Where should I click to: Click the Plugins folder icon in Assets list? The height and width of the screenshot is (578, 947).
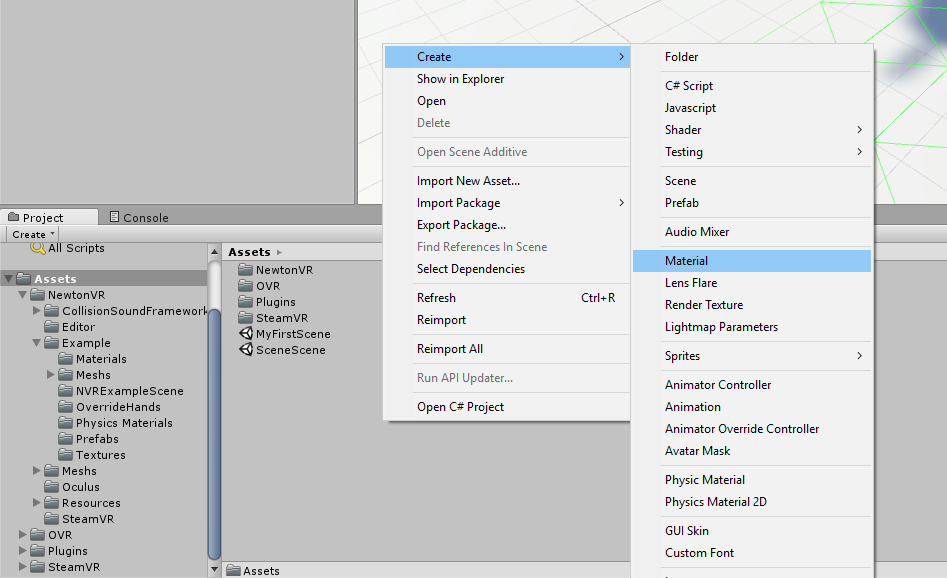(245, 301)
